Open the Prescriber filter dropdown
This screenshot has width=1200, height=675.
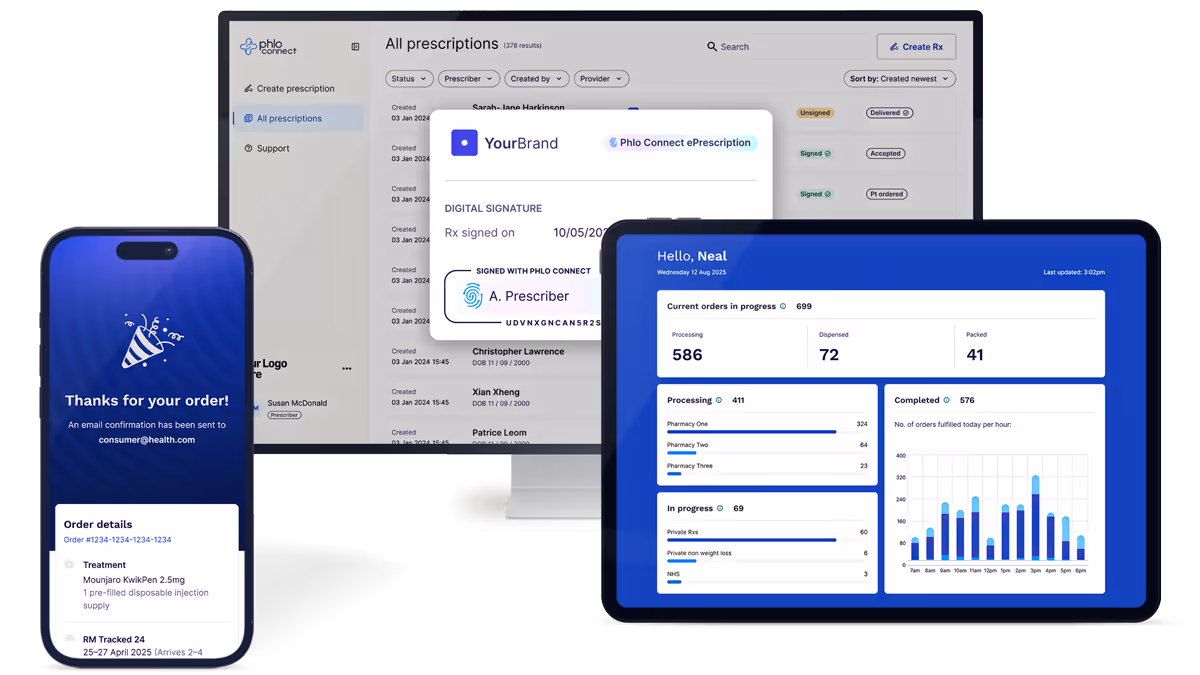468,79
